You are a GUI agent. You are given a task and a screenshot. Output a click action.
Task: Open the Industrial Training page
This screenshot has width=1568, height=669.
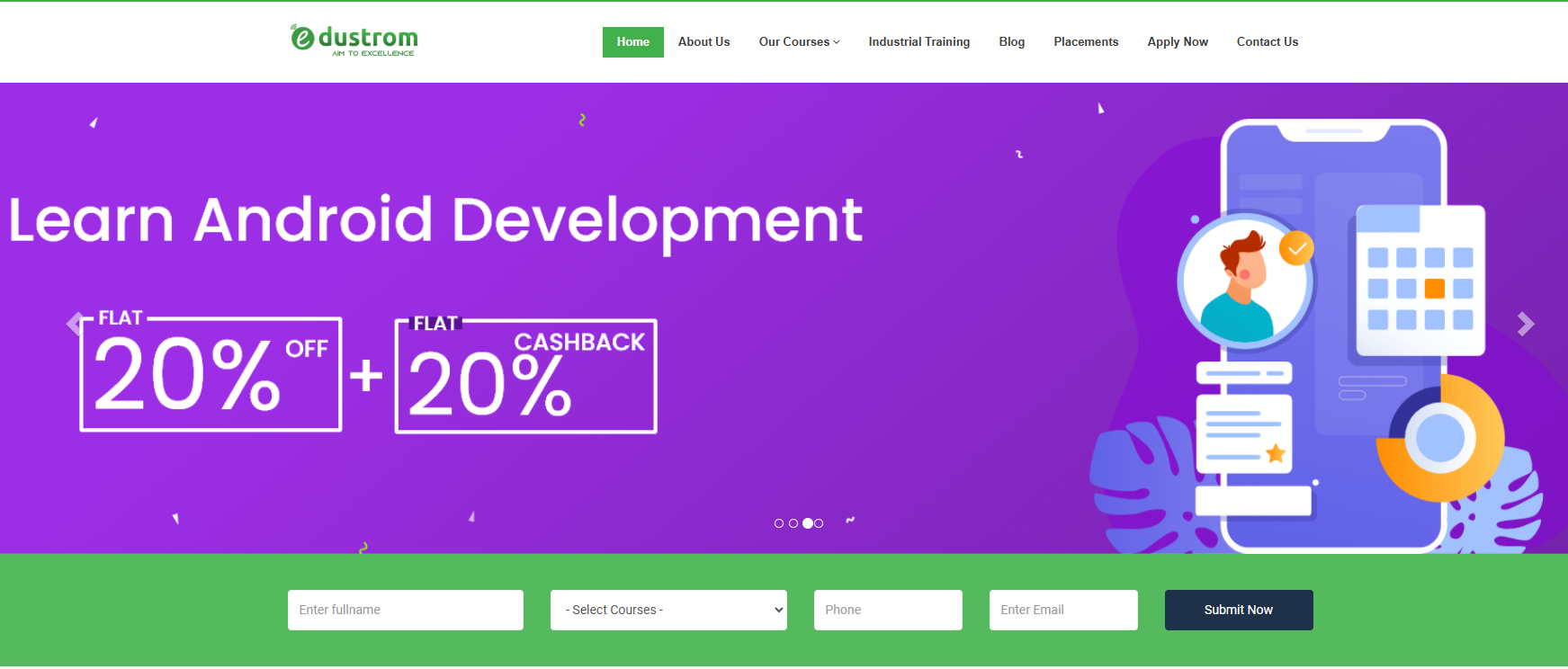coord(919,42)
